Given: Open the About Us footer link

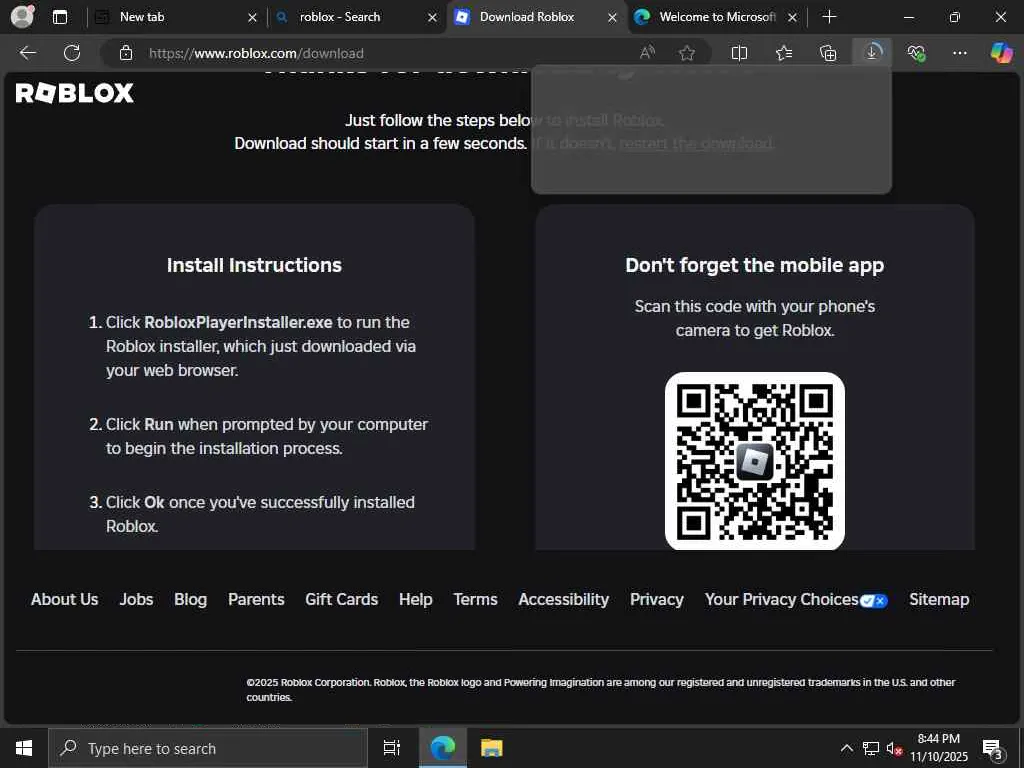Looking at the screenshot, I should [x=65, y=600].
